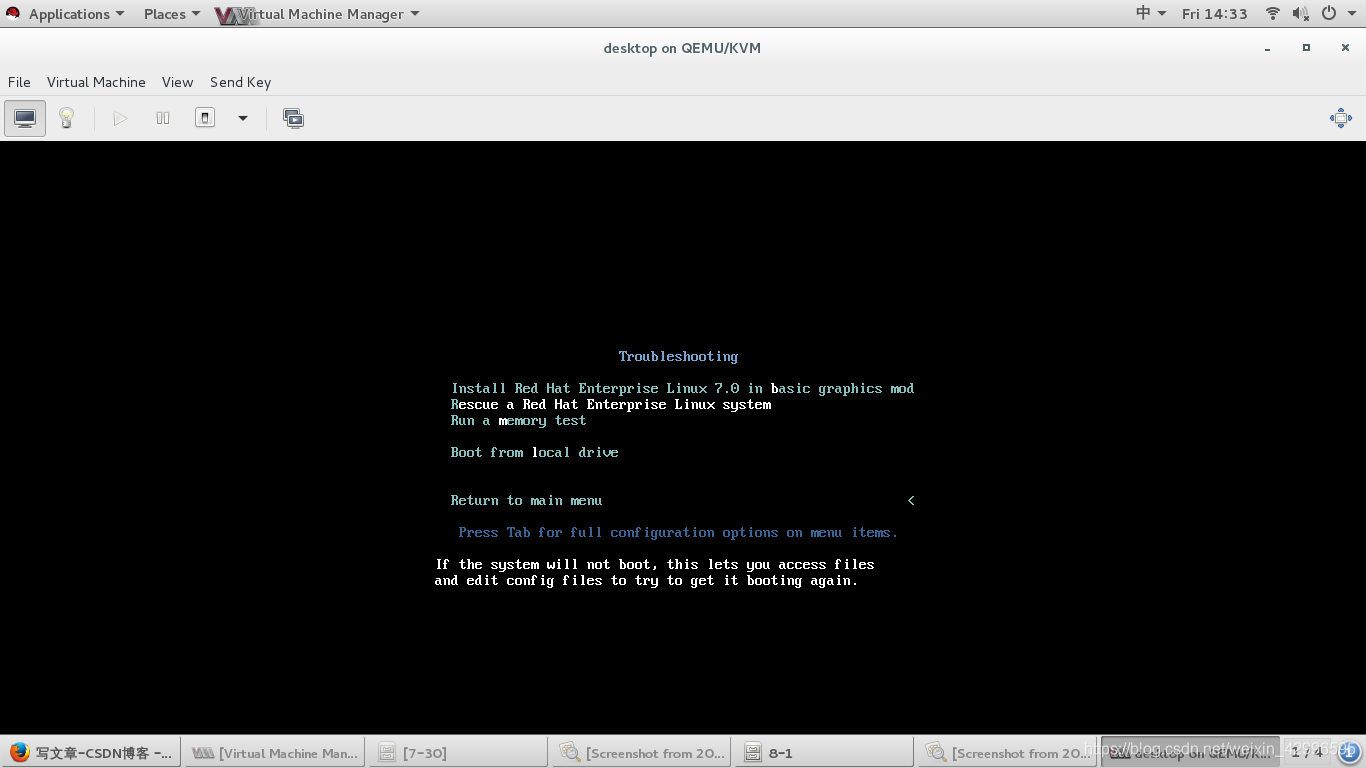This screenshot has width=1366, height=768.
Task: Open the Applications menu in the top panel
Action: (76, 14)
